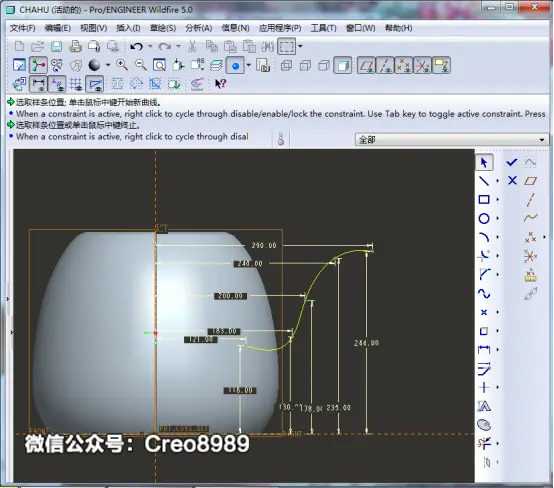
Task: Toggle constraint display button
Action: [57, 84]
